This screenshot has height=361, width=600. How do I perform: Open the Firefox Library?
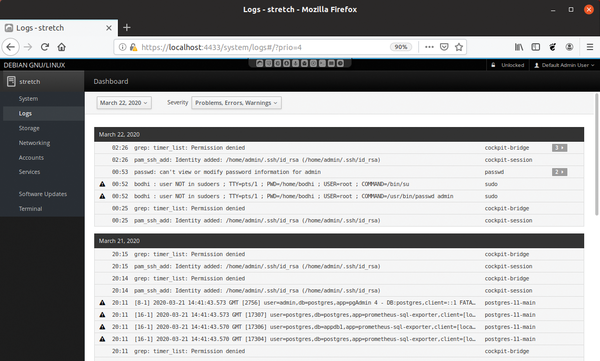tap(519, 47)
